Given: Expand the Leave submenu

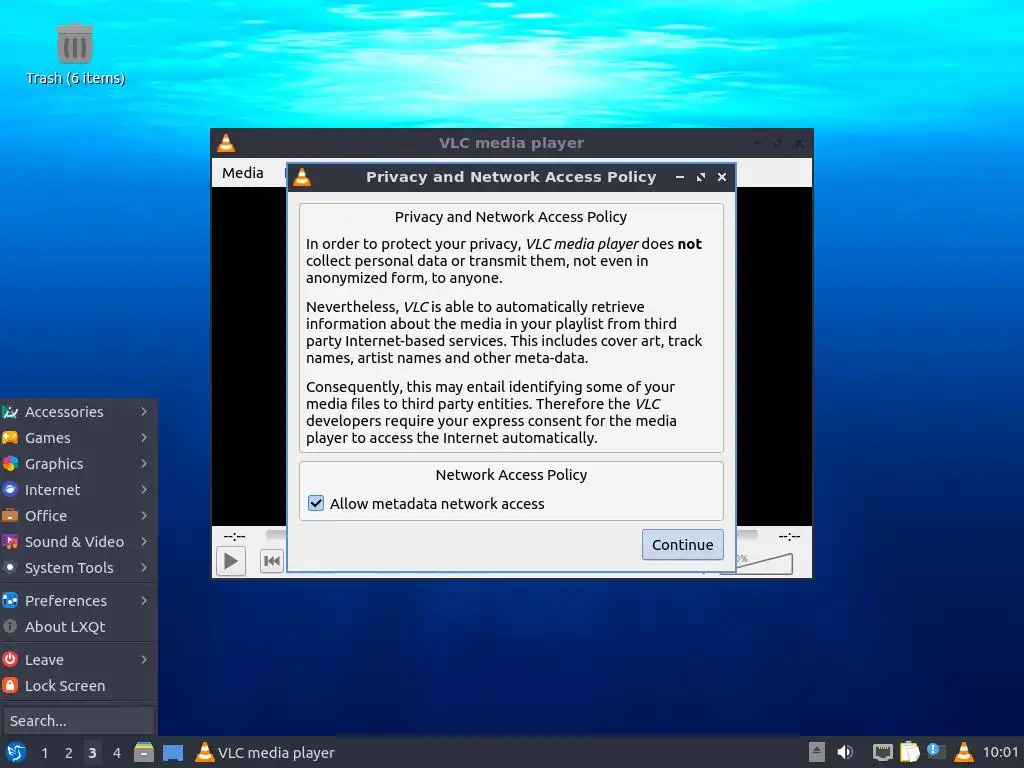Looking at the screenshot, I should [x=78, y=660].
